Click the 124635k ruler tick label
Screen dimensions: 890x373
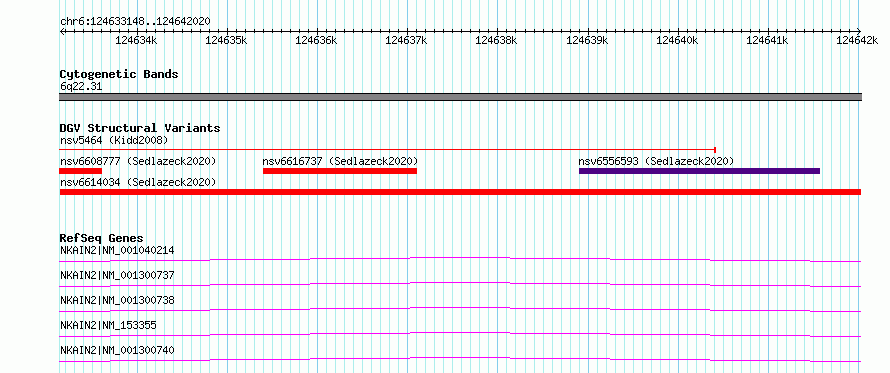click(x=226, y=40)
